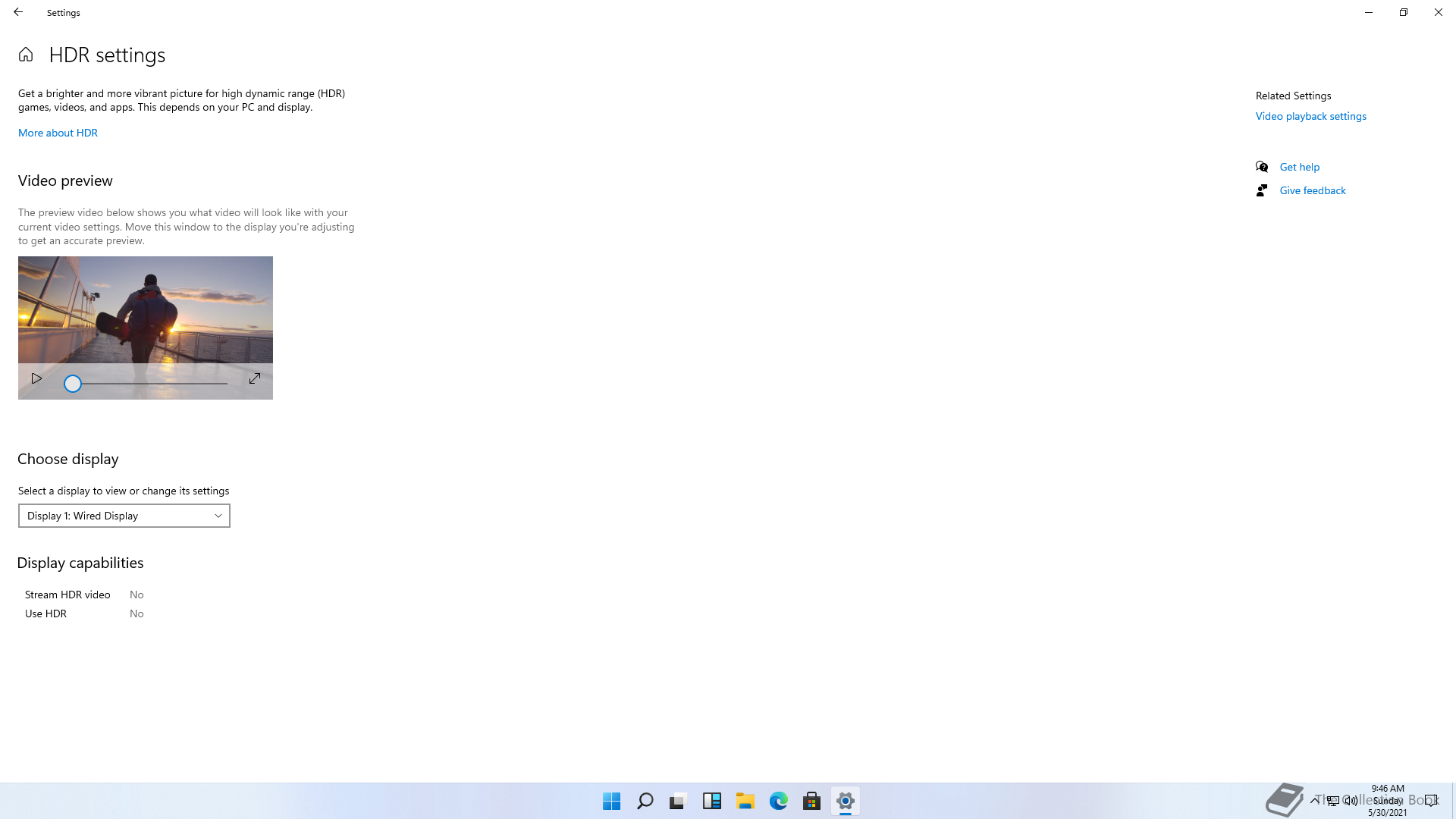
Task: Open the notification center icon
Action: [1431, 800]
